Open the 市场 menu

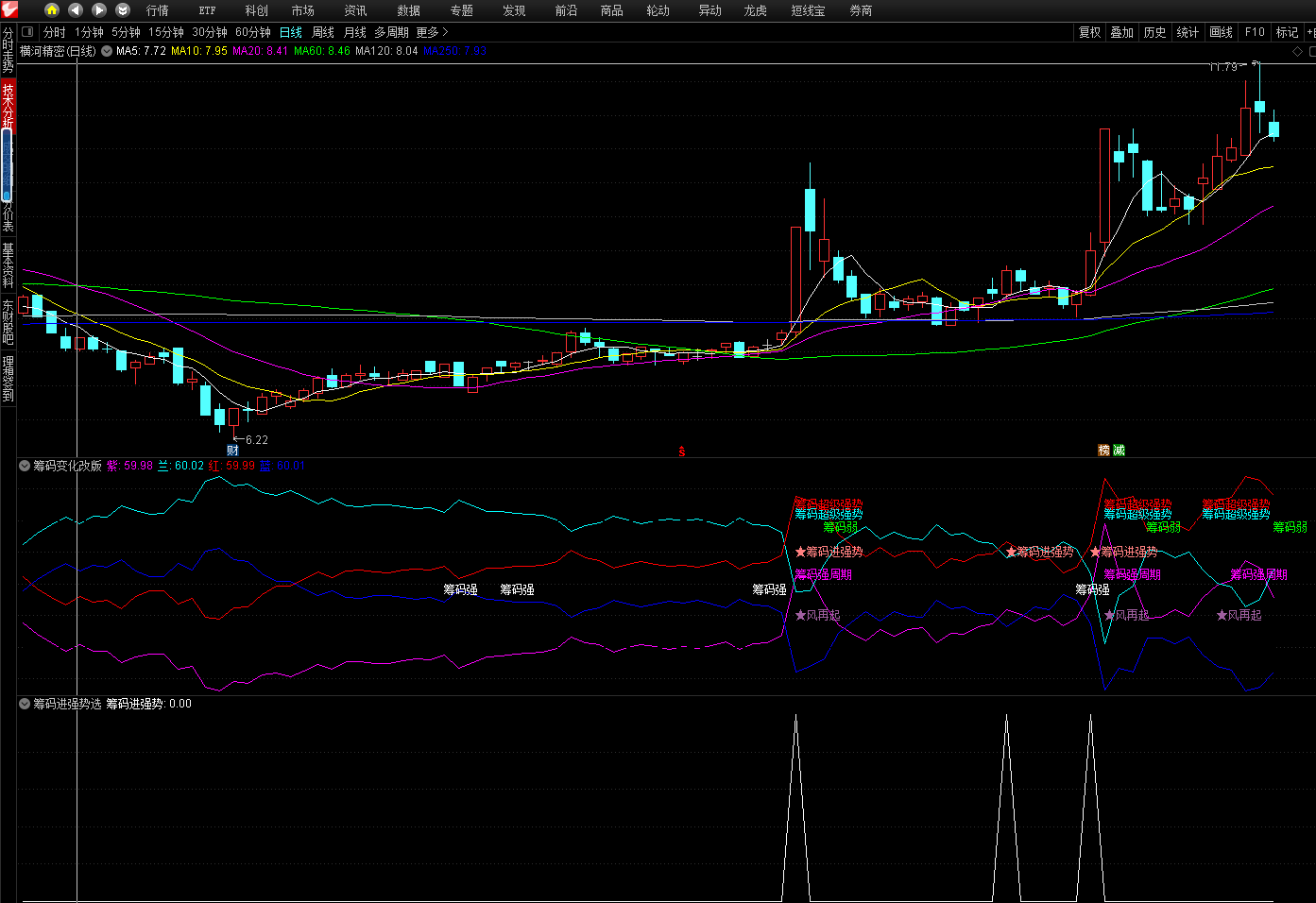(302, 10)
